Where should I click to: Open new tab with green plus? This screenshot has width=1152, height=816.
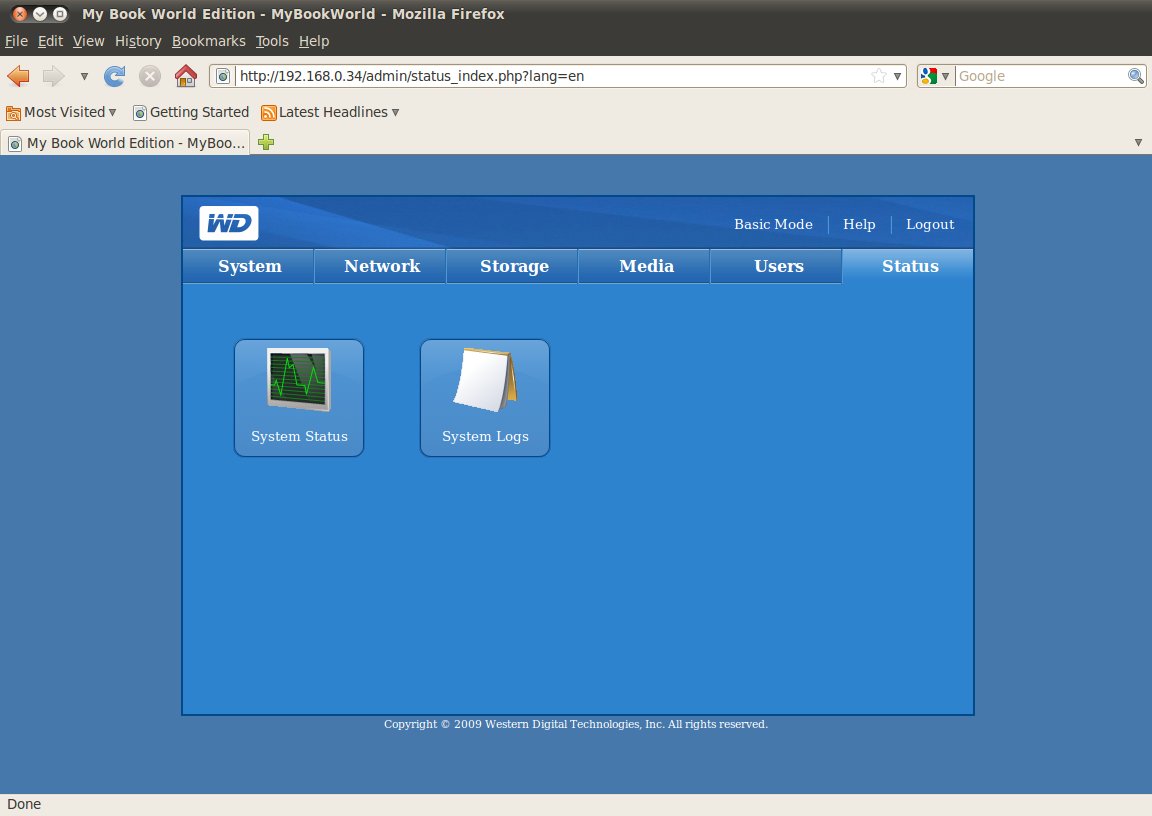pos(266,142)
